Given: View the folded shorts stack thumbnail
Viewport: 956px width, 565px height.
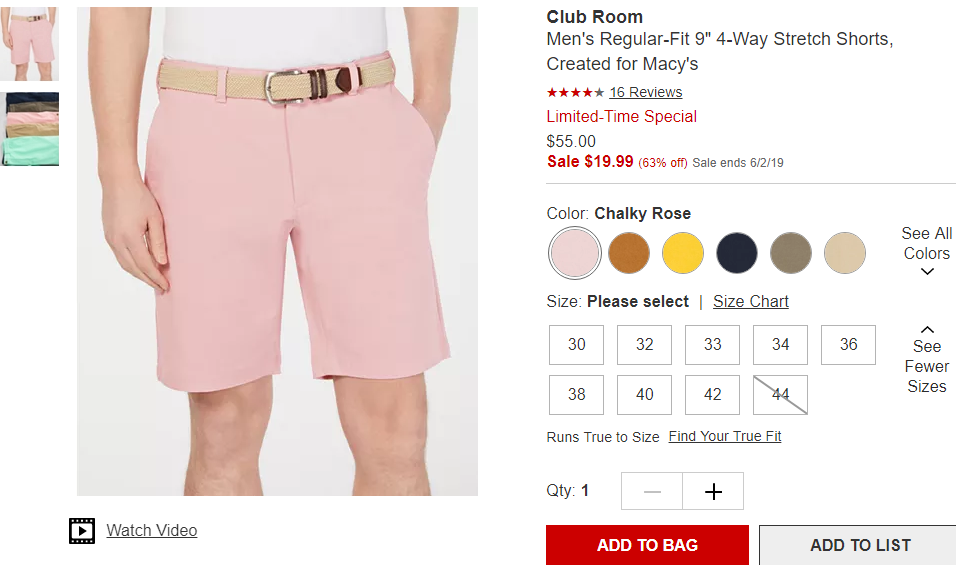Looking at the screenshot, I should (30, 129).
